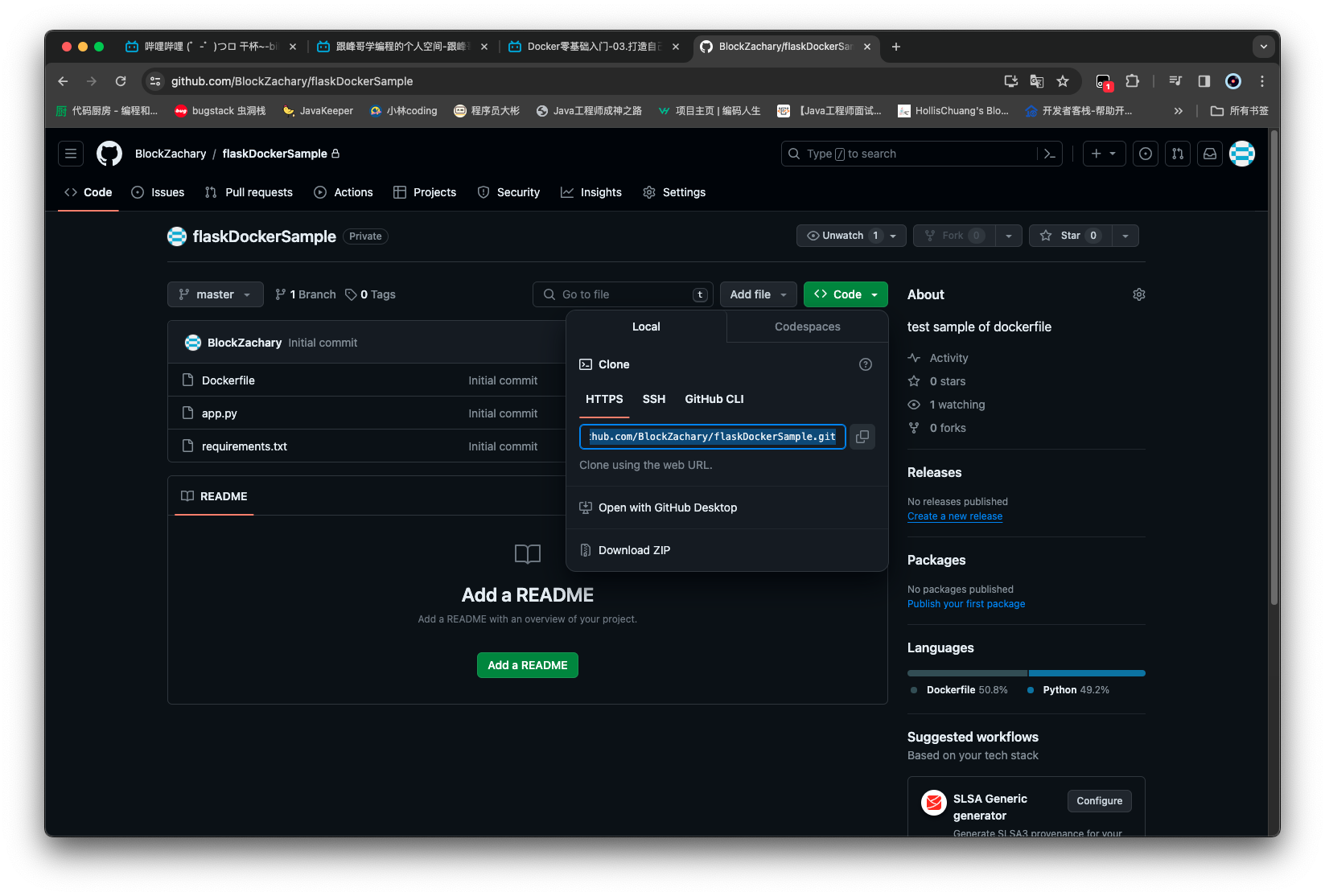
Task: Open the Star lists dropdown arrow
Action: (x=1125, y=236)
